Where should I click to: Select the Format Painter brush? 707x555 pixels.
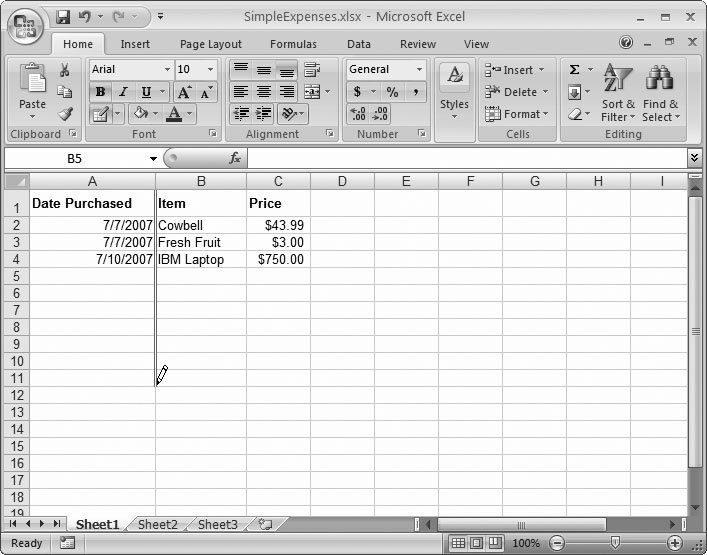pyautogui.click(x=65, y=114)
